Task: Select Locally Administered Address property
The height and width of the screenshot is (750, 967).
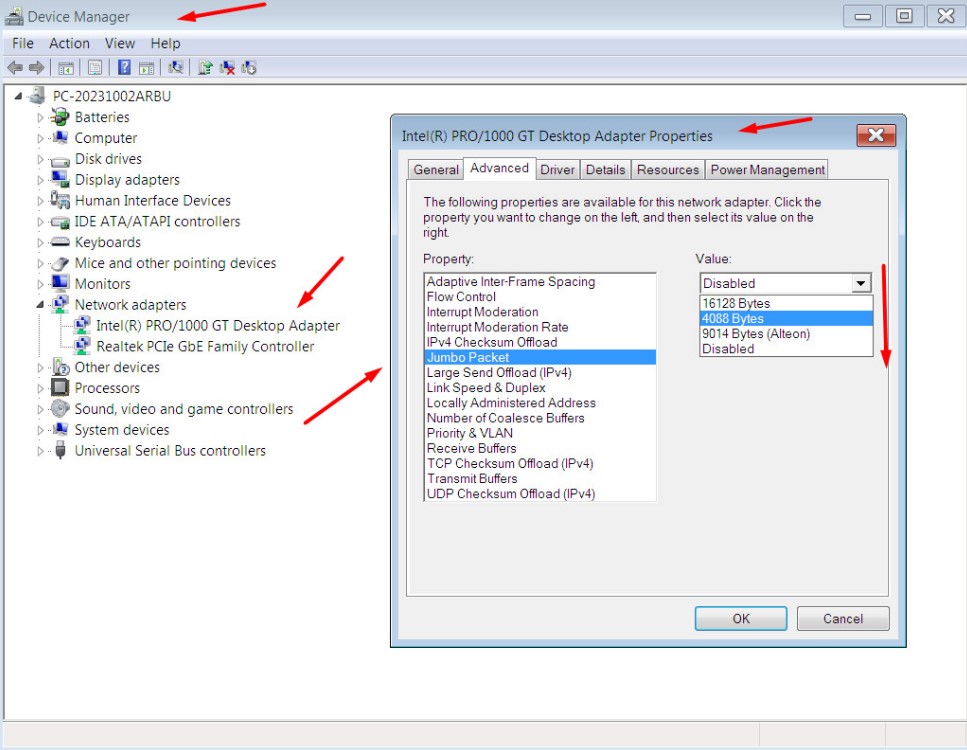Action: pyautogui.click(x=540, y=403)
